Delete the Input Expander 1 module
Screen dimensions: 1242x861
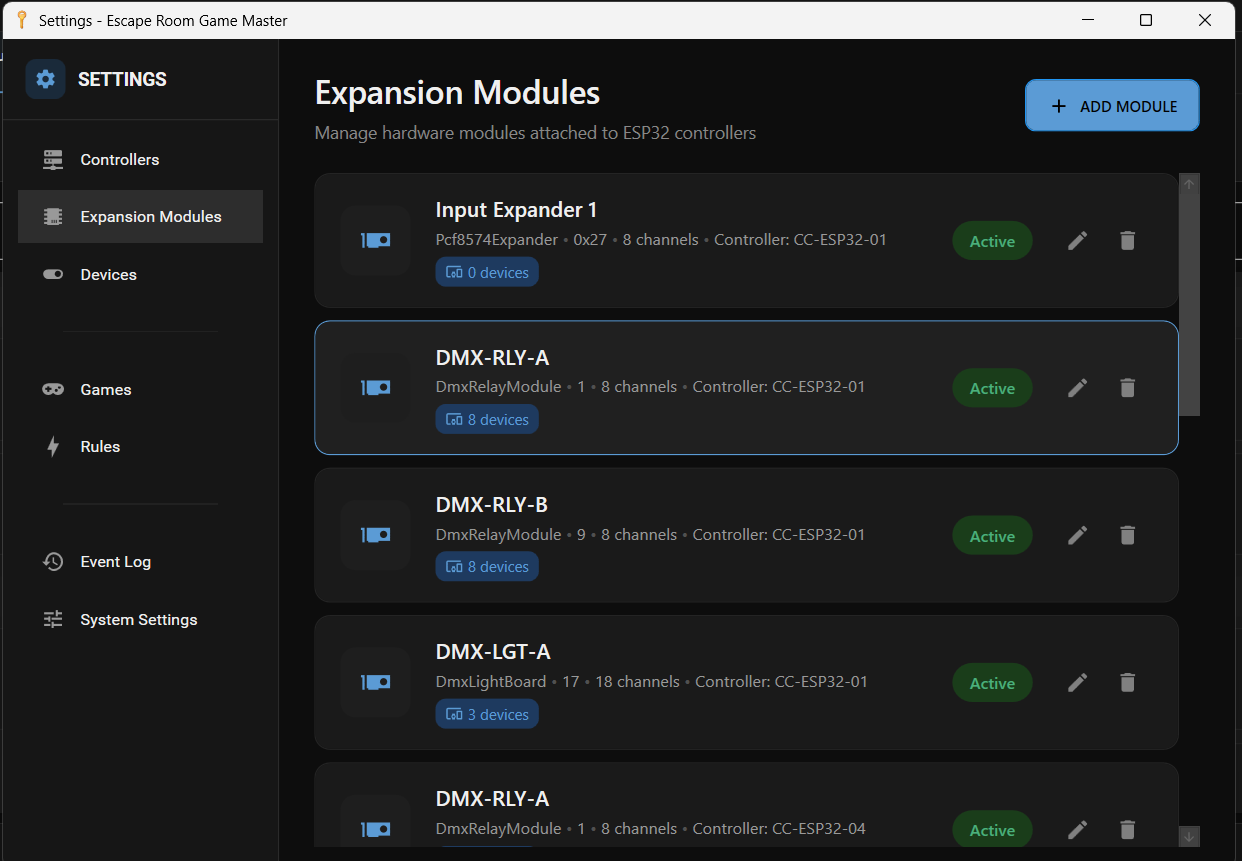click(1127, 241)
